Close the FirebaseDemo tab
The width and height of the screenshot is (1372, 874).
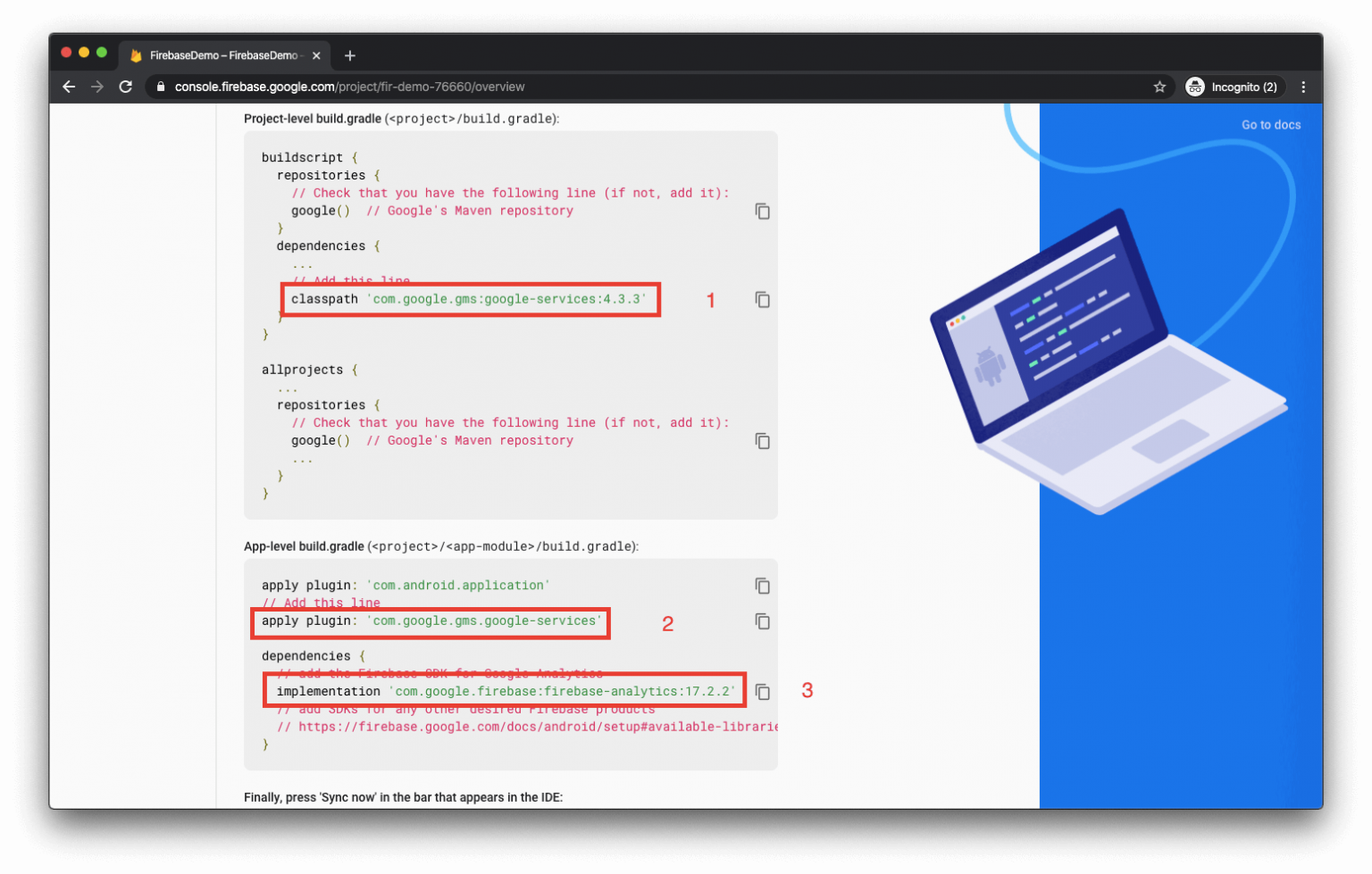pyautogui.click(x=316, y=55)
